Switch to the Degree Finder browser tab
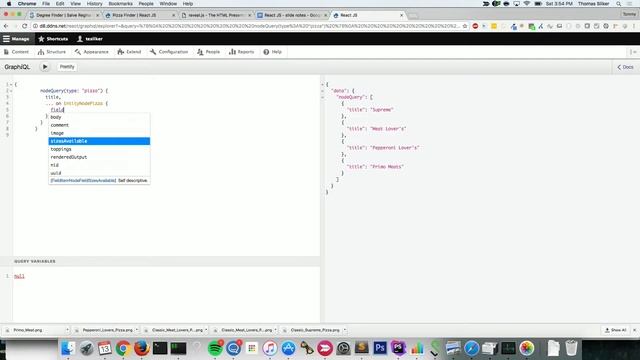The width and height of the screenshot is (640, 360). pos(63,15)
